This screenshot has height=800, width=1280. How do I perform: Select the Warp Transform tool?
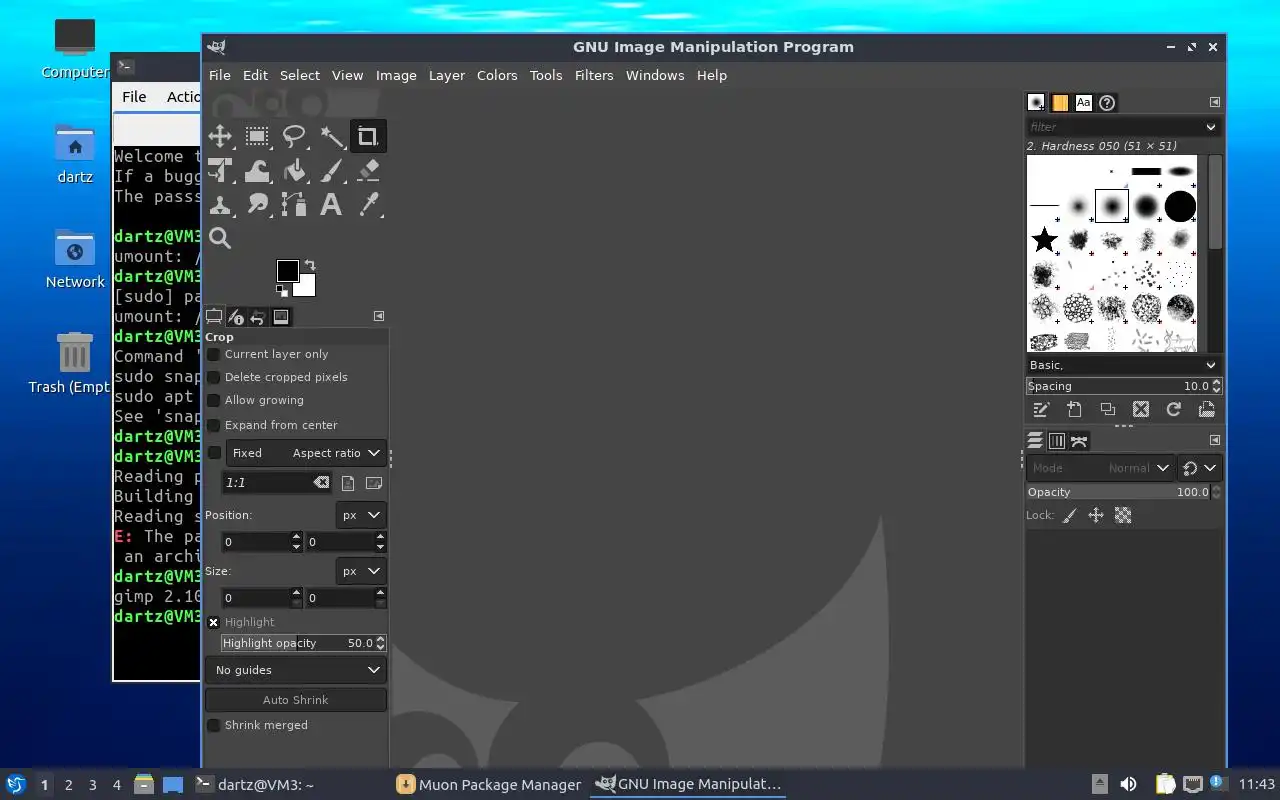click(257, 170)
